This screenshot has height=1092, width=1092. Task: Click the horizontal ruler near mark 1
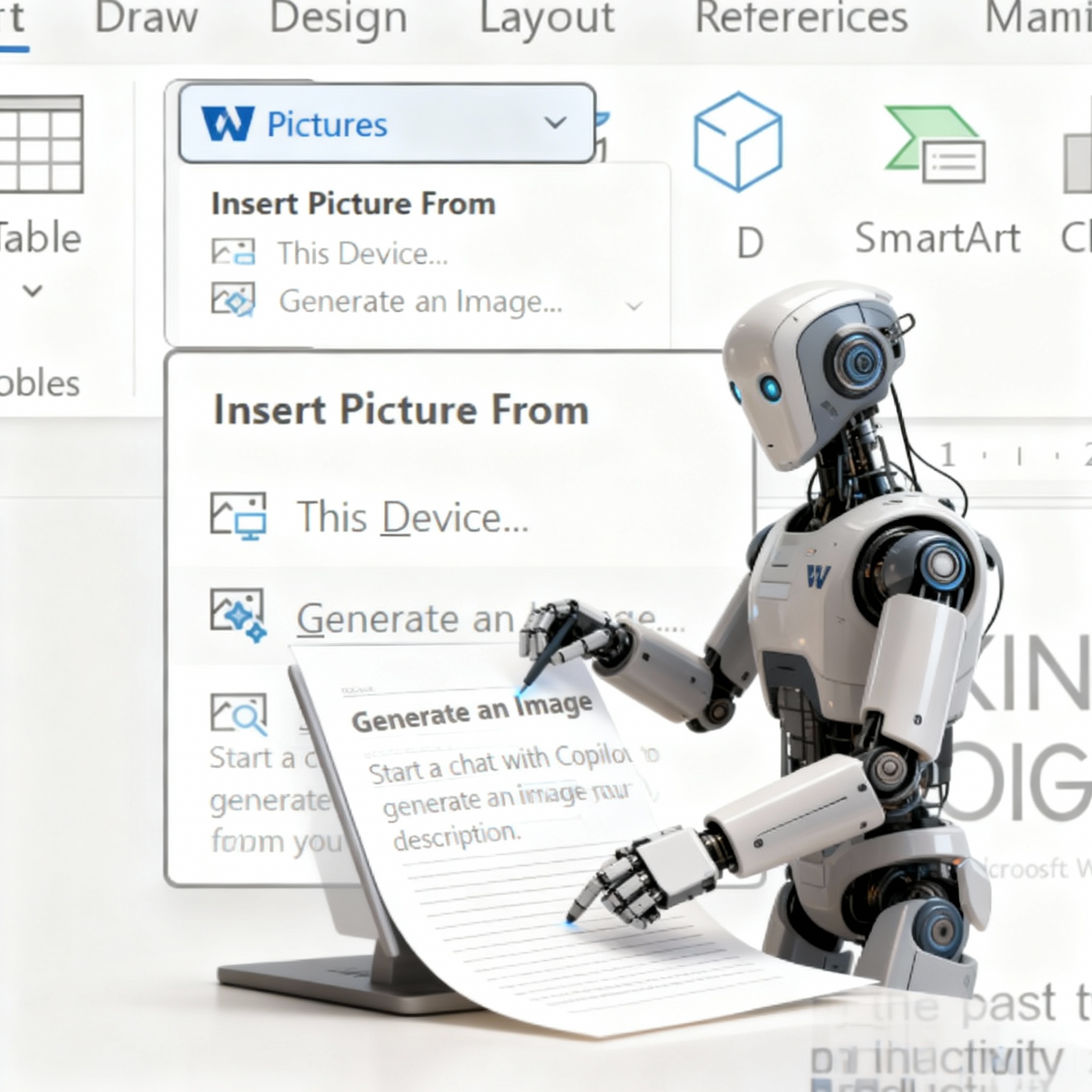pos(948,455)
